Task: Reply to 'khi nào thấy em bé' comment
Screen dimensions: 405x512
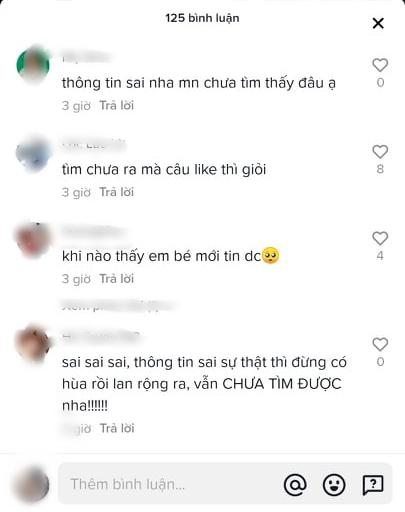Action: (x=117, y=279)
